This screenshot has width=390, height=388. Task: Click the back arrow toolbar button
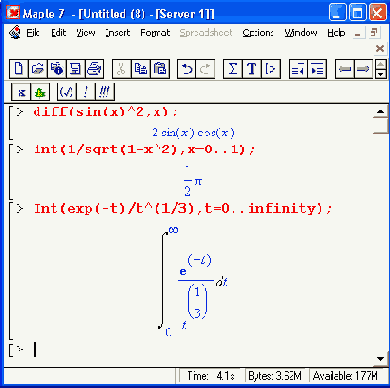344,69
